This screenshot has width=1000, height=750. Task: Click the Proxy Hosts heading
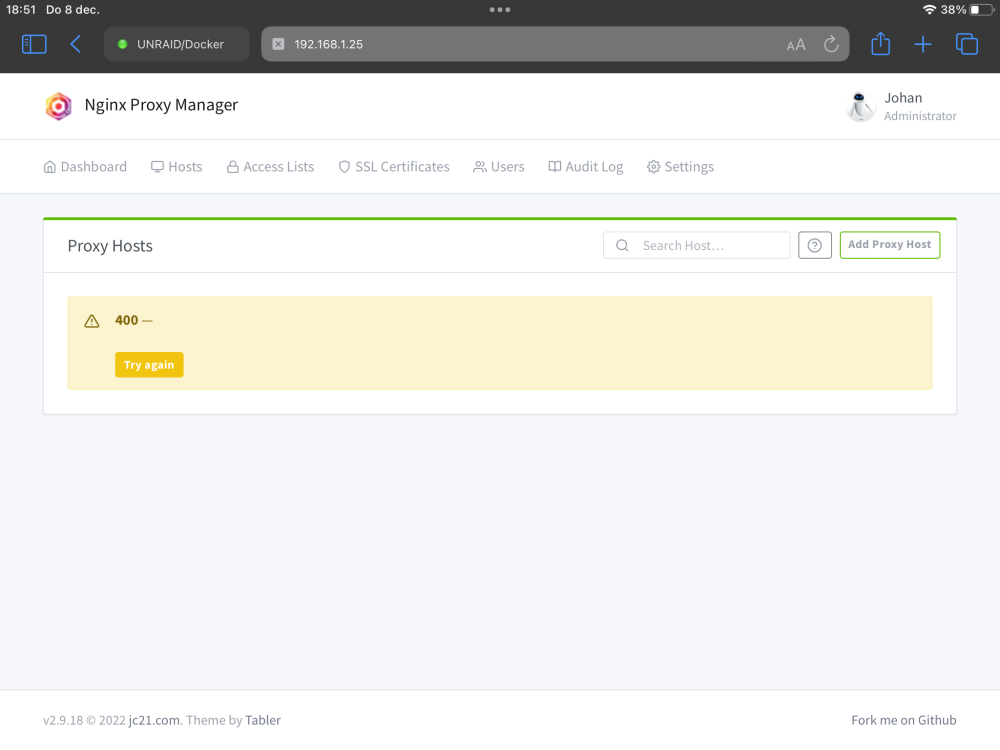coord(110,246)
